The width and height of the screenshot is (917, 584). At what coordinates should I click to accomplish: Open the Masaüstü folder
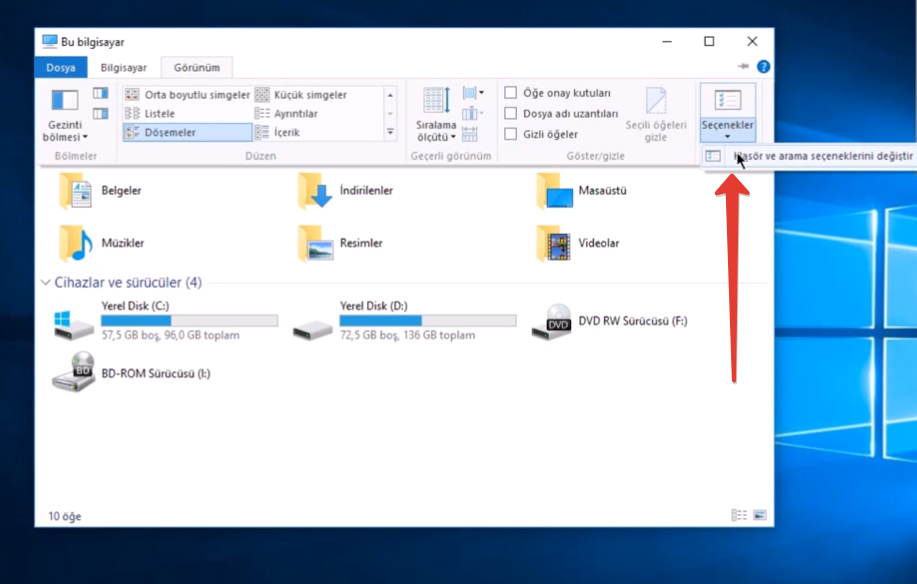(581, 191)
